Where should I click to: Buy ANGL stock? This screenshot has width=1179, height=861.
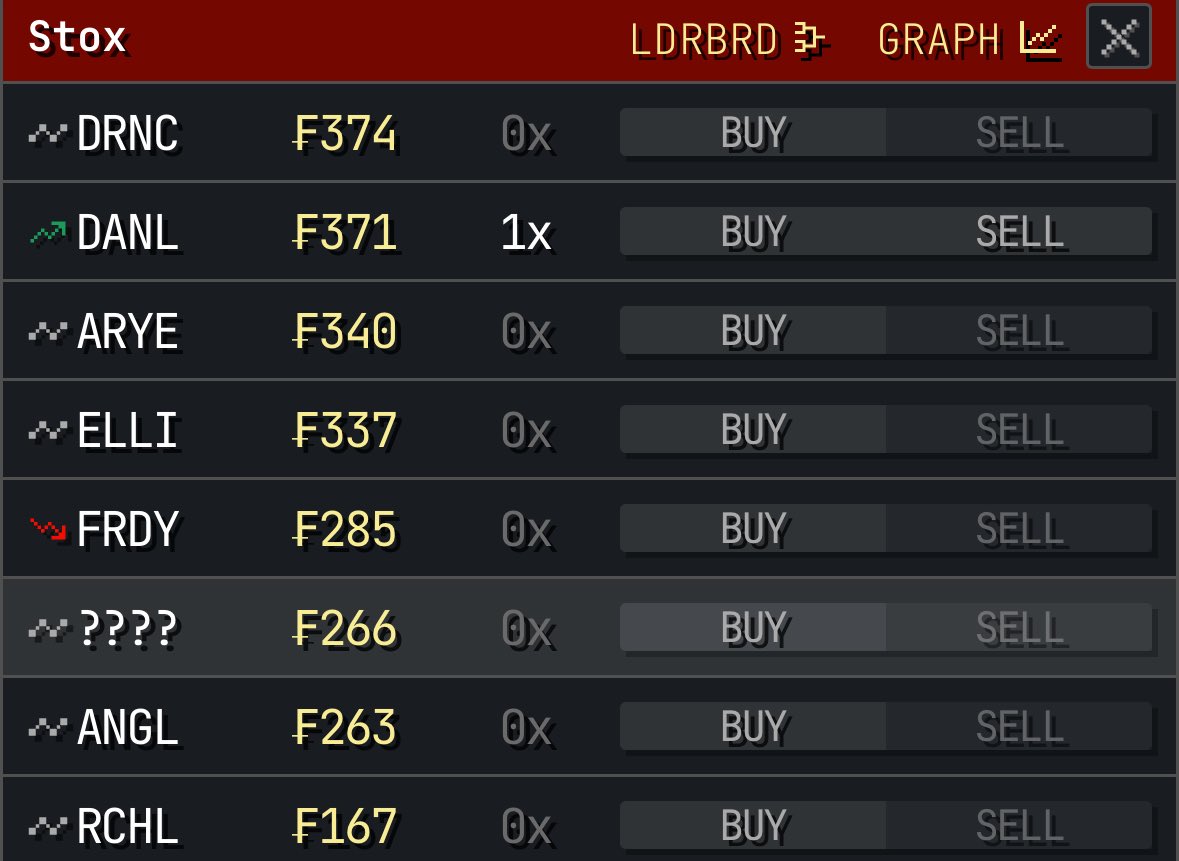pos(753,726)
